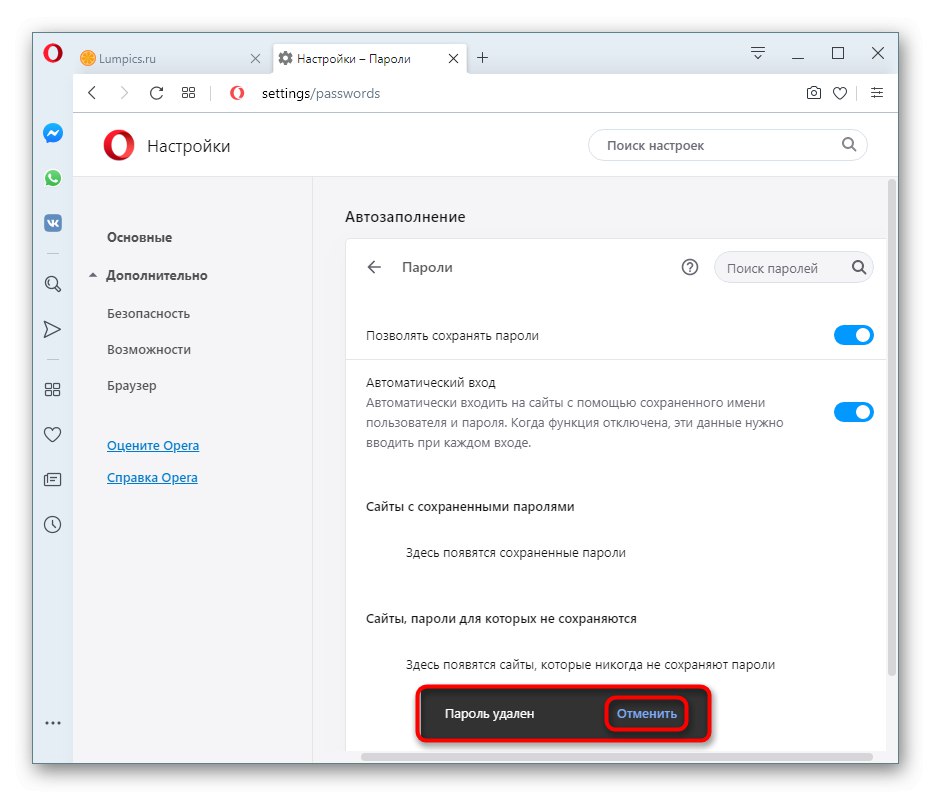Open the Opera main menu logo
This screenshot has width=931, height=796.
53,53
